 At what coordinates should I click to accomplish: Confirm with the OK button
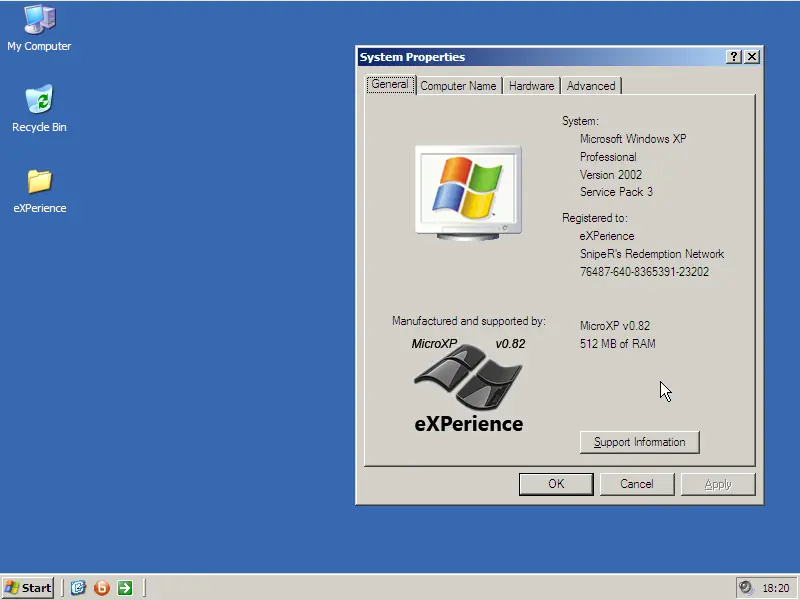click(556, 484)
